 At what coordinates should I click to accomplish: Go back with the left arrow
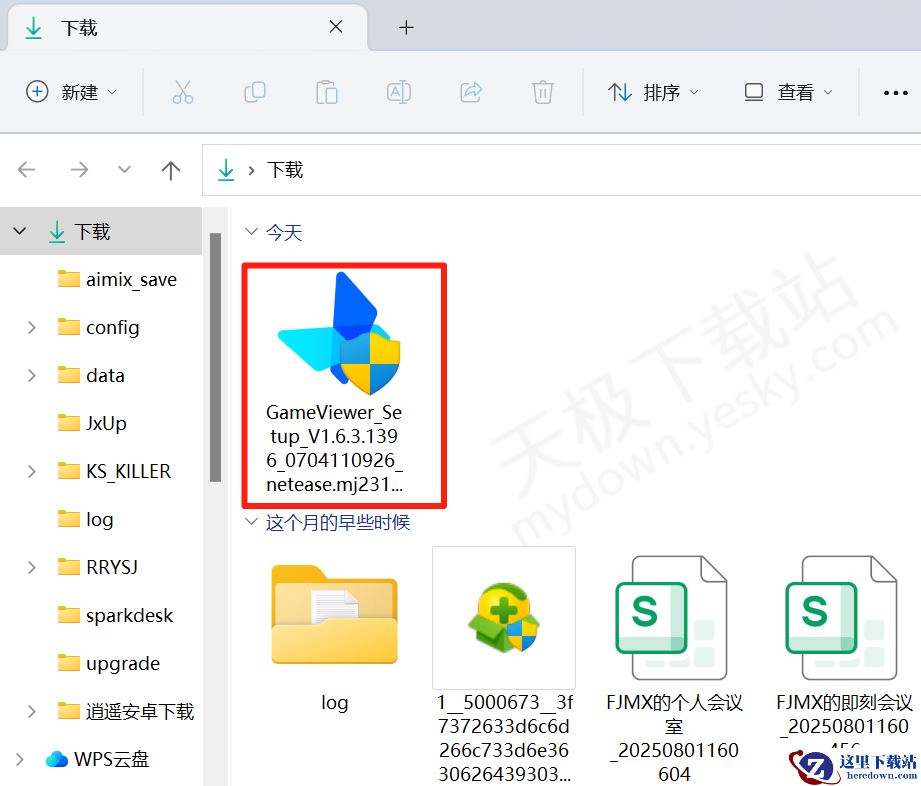[x=26, y=170]
